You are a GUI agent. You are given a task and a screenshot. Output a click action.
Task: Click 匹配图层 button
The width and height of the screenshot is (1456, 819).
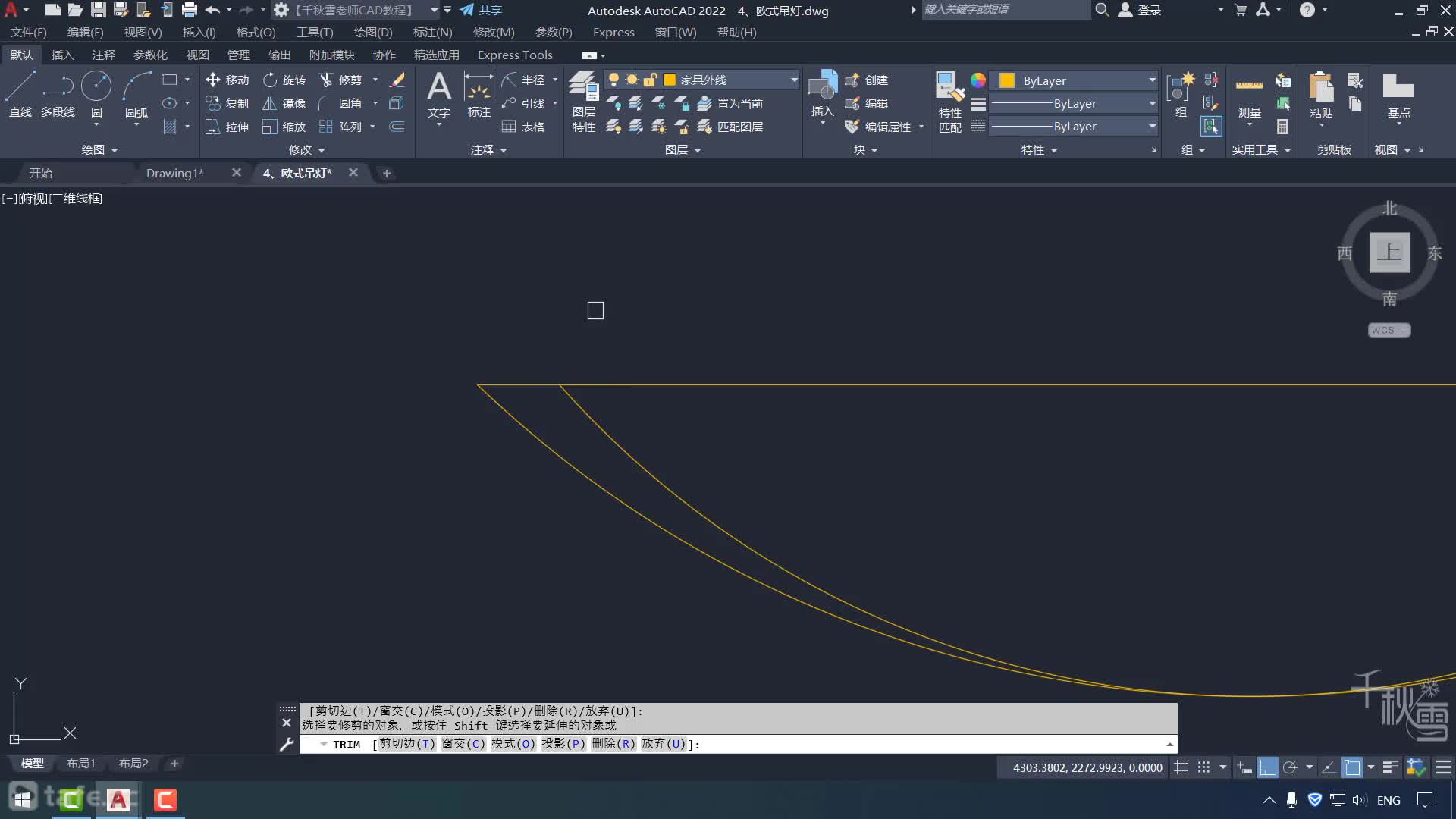point(730,127)
